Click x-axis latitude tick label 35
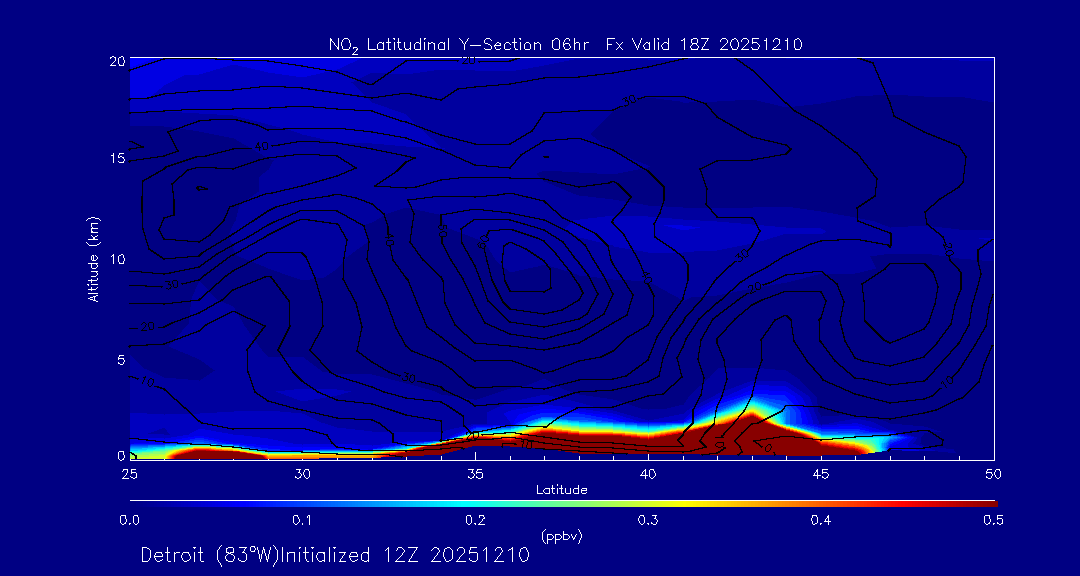This screenshot has height=576, width=1080. 475,474
